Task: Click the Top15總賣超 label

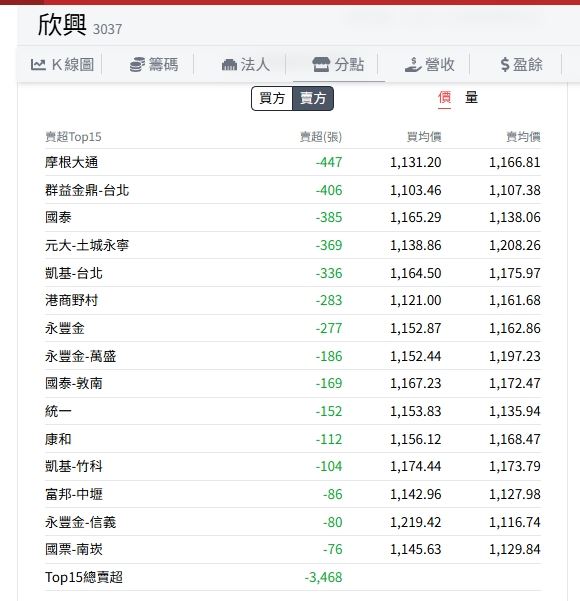Action: (84, 577)
